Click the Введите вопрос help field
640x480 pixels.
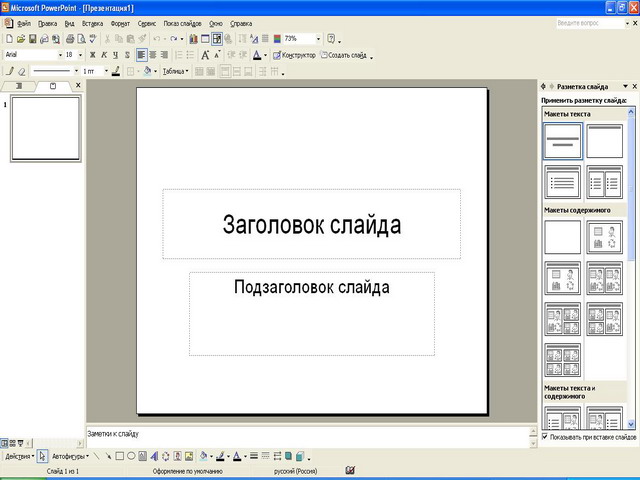click(590, 23)
